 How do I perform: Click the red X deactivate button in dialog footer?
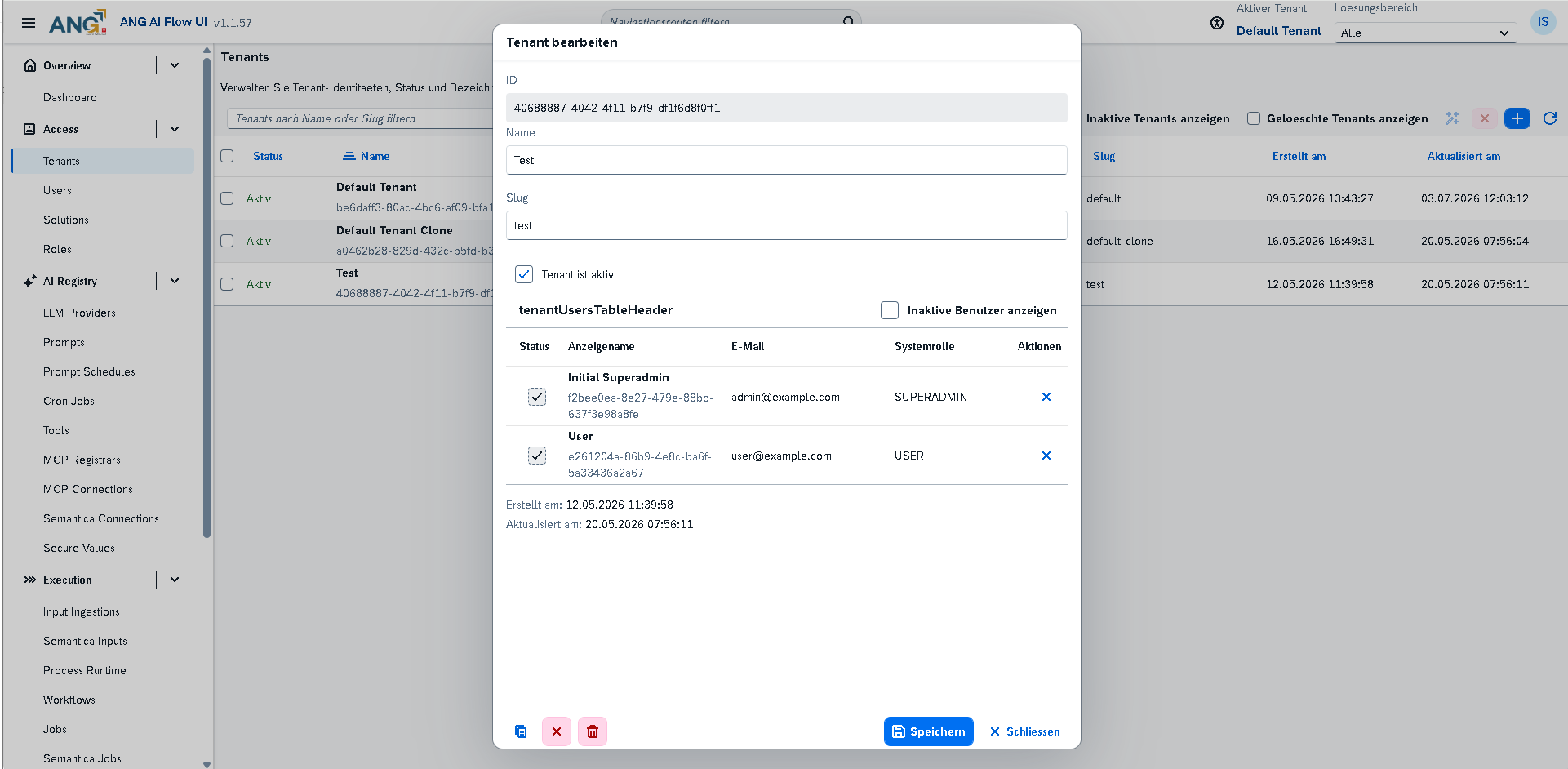[x=557, y=731]
